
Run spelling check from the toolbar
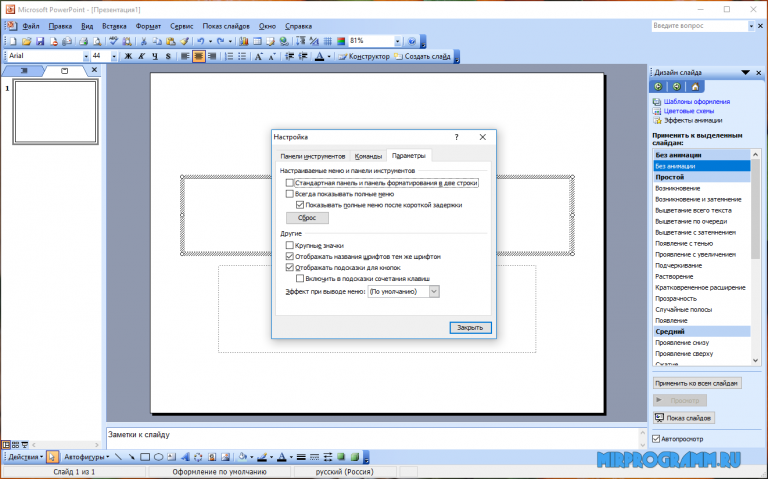coord(114,42)
